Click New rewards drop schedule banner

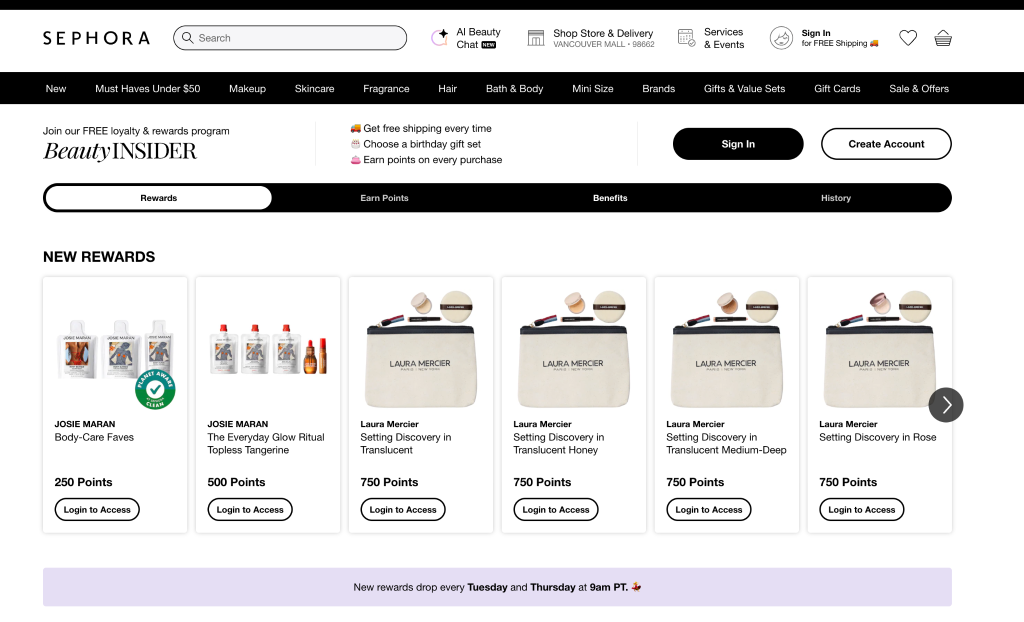click(497, 587)
